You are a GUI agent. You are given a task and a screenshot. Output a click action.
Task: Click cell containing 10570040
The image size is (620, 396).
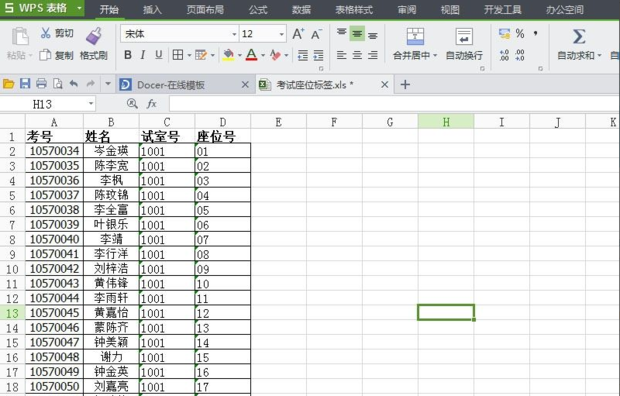pyautogui.click(x=55, y=239)
